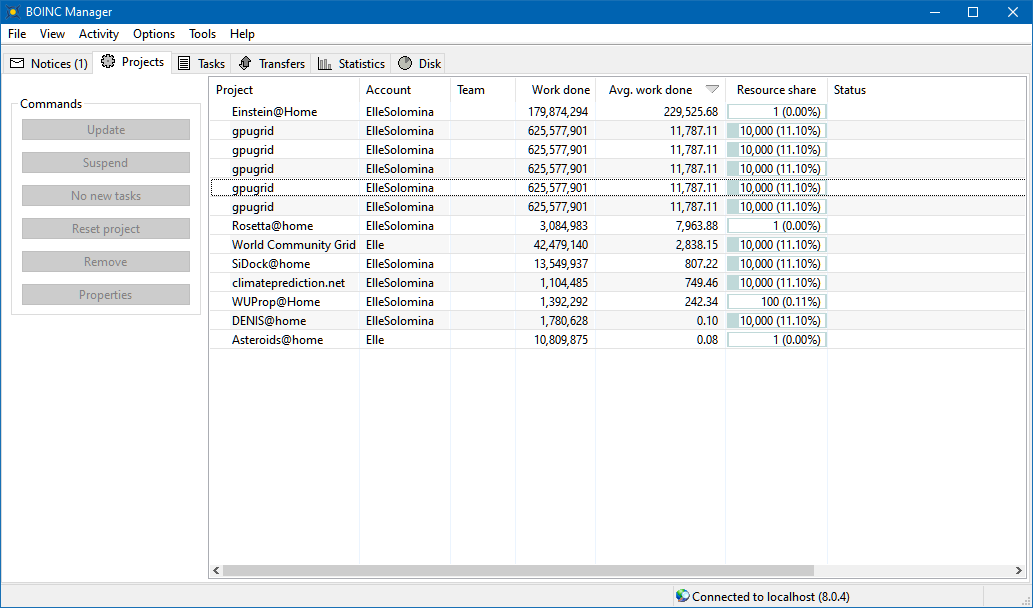Click the average work value 229,525.68
Screen dimensions: 1033x608
click(690, 112)
